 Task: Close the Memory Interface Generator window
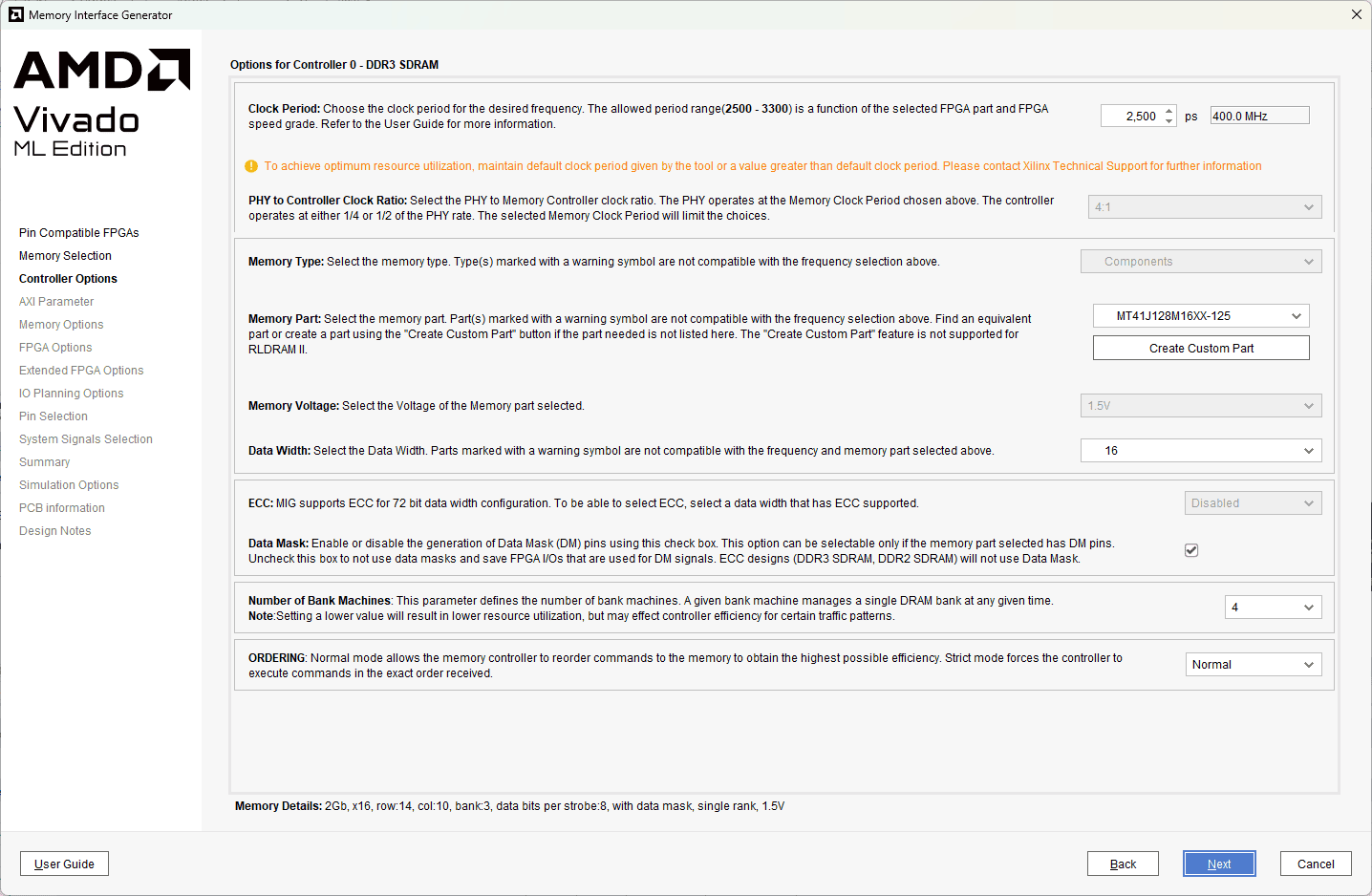click(x=1356, y=14)
